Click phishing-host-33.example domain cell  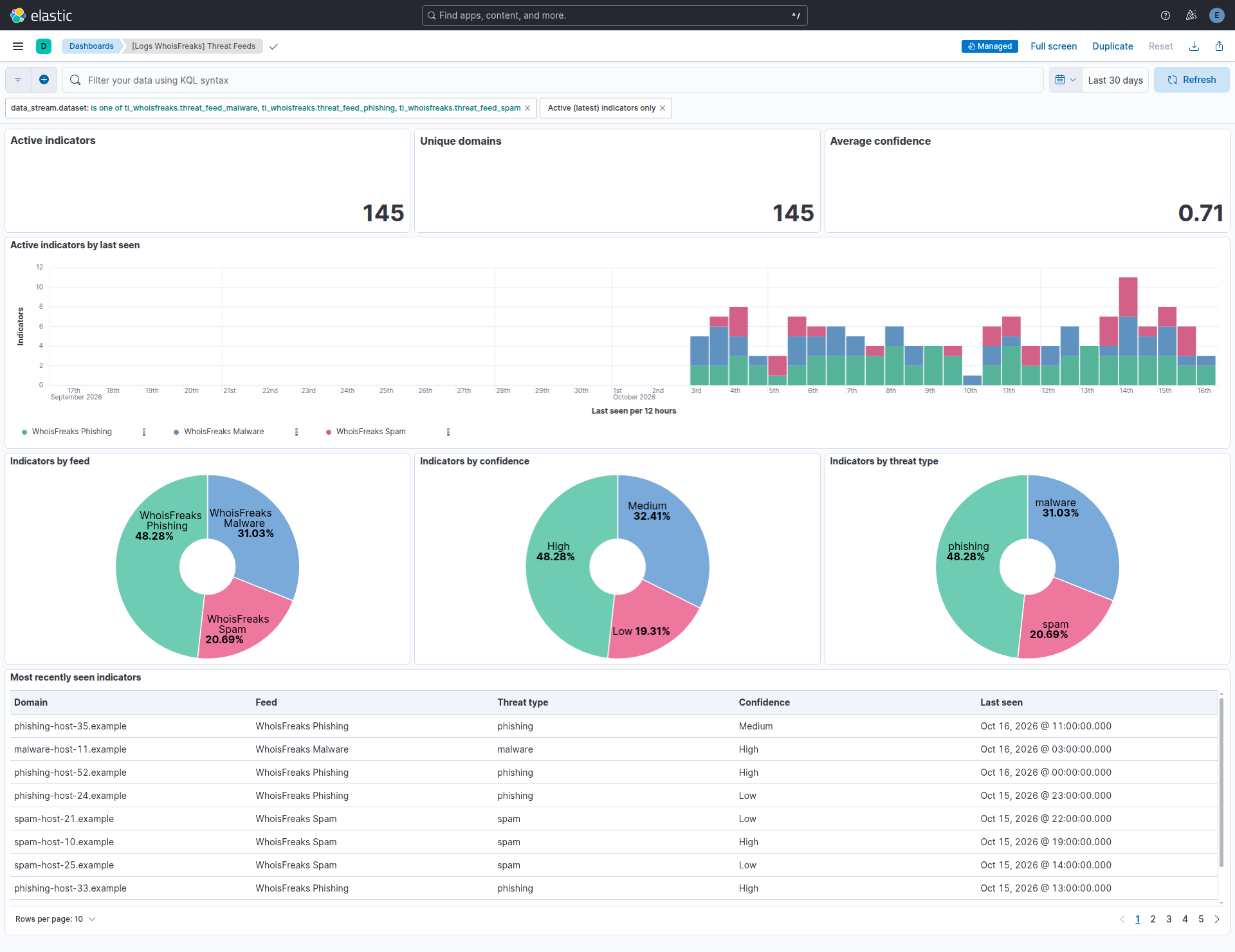(x=70, y=888)
